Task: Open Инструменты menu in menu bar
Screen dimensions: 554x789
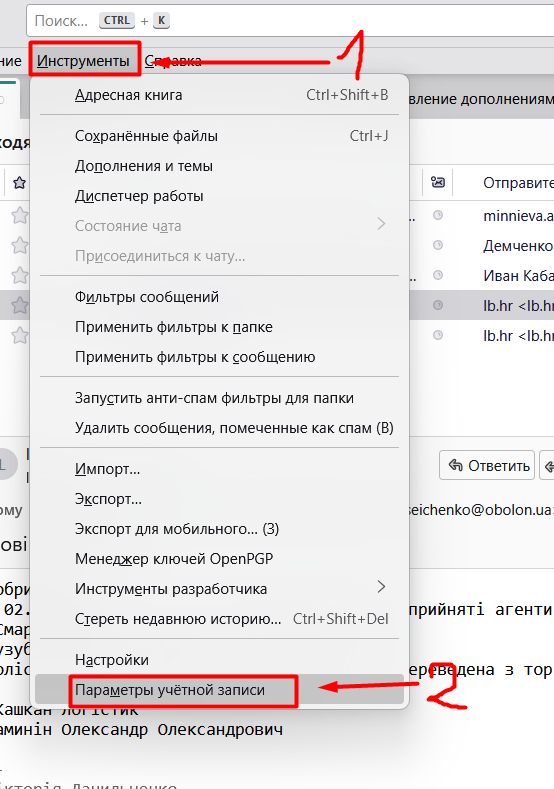Action: (x=84, y=61)
